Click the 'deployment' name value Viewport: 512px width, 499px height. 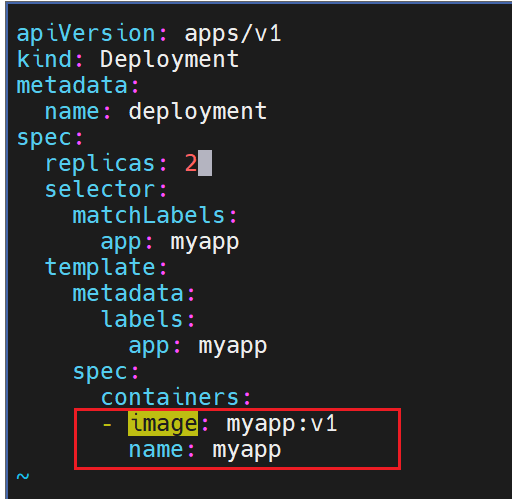click(x=198, y=112)
